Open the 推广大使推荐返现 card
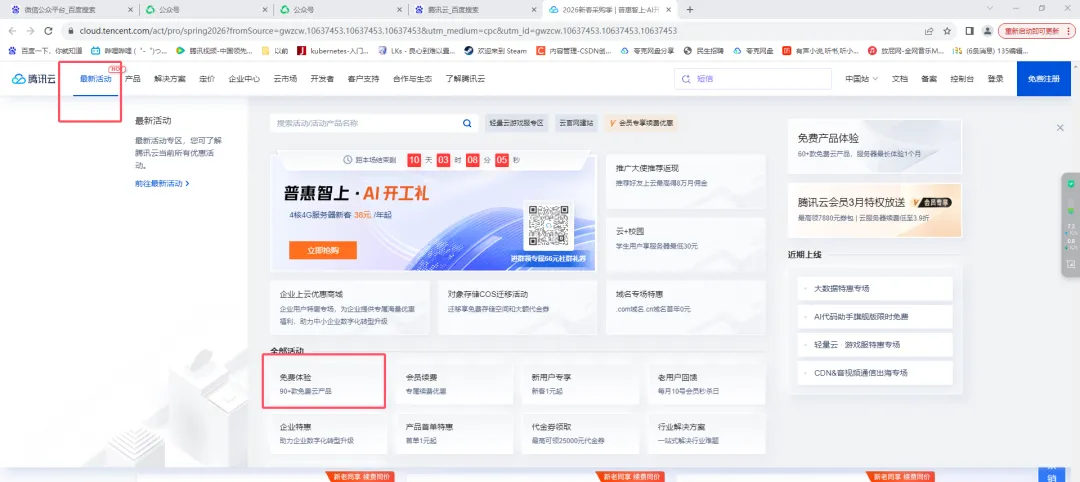 (x=685, y=182)
